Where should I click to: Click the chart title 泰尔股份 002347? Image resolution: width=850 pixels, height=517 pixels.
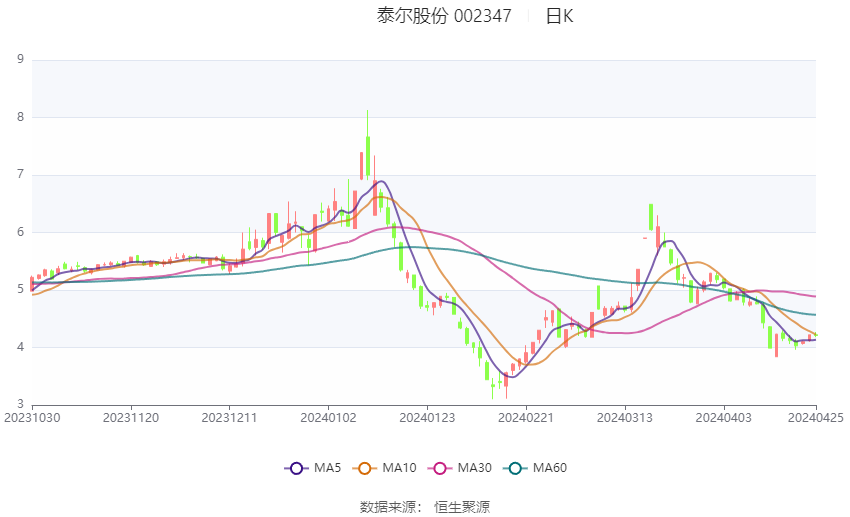(x=444, y=16)
